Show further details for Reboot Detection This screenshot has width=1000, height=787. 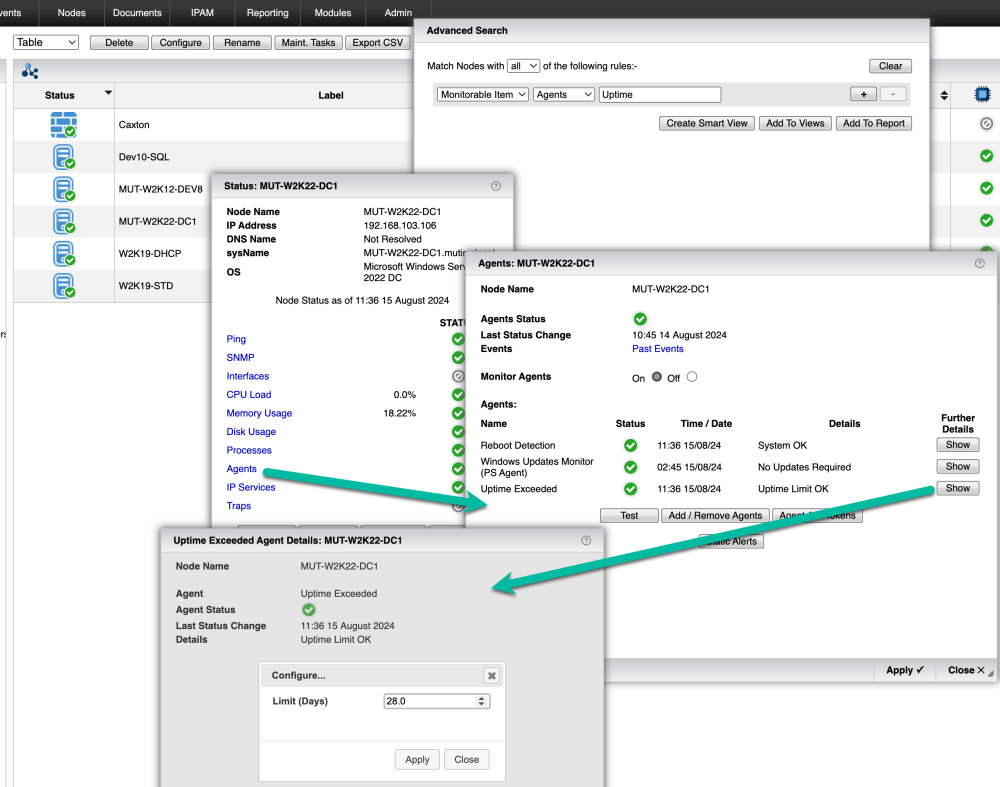click(x=957, y=445)
